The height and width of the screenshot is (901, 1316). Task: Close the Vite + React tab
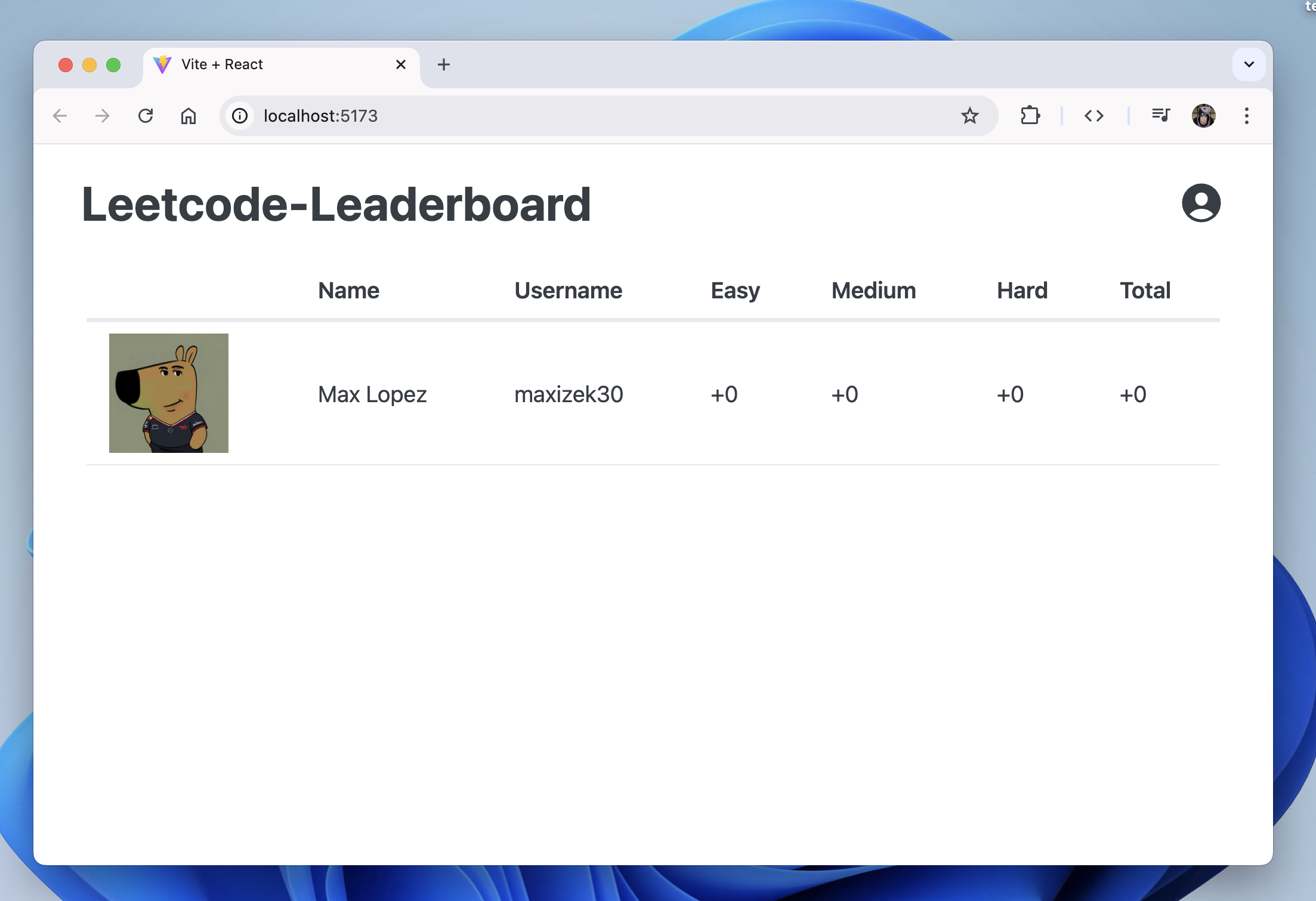coord(401,64)
